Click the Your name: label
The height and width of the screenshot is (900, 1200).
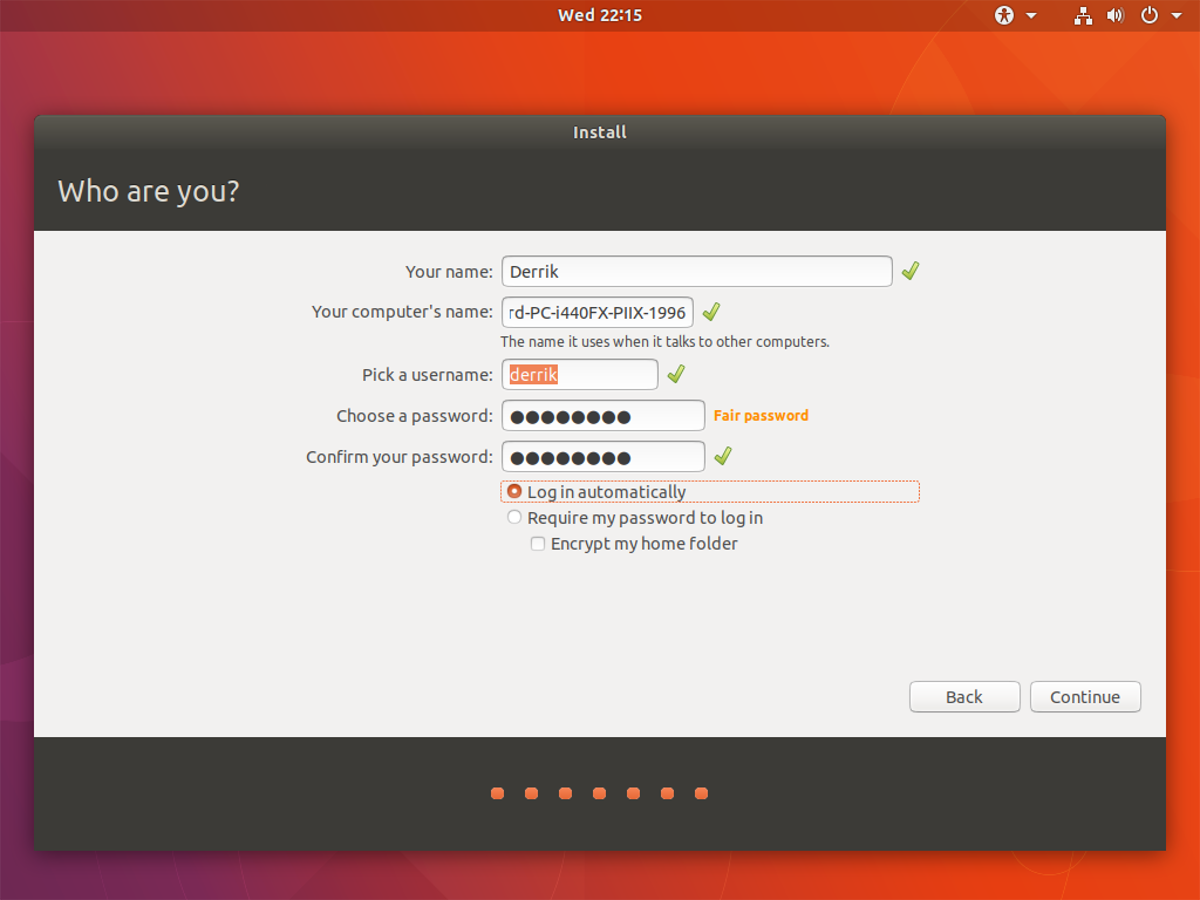point(449,271)
